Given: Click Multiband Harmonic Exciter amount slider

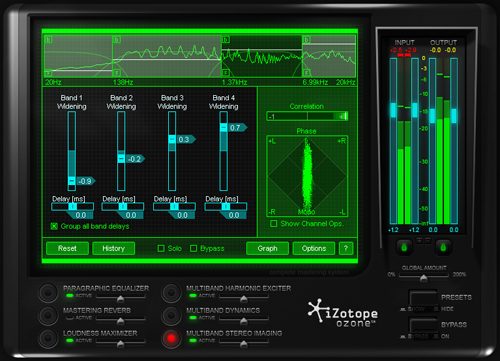Looking at the screenshot, I should coord(244,297).
